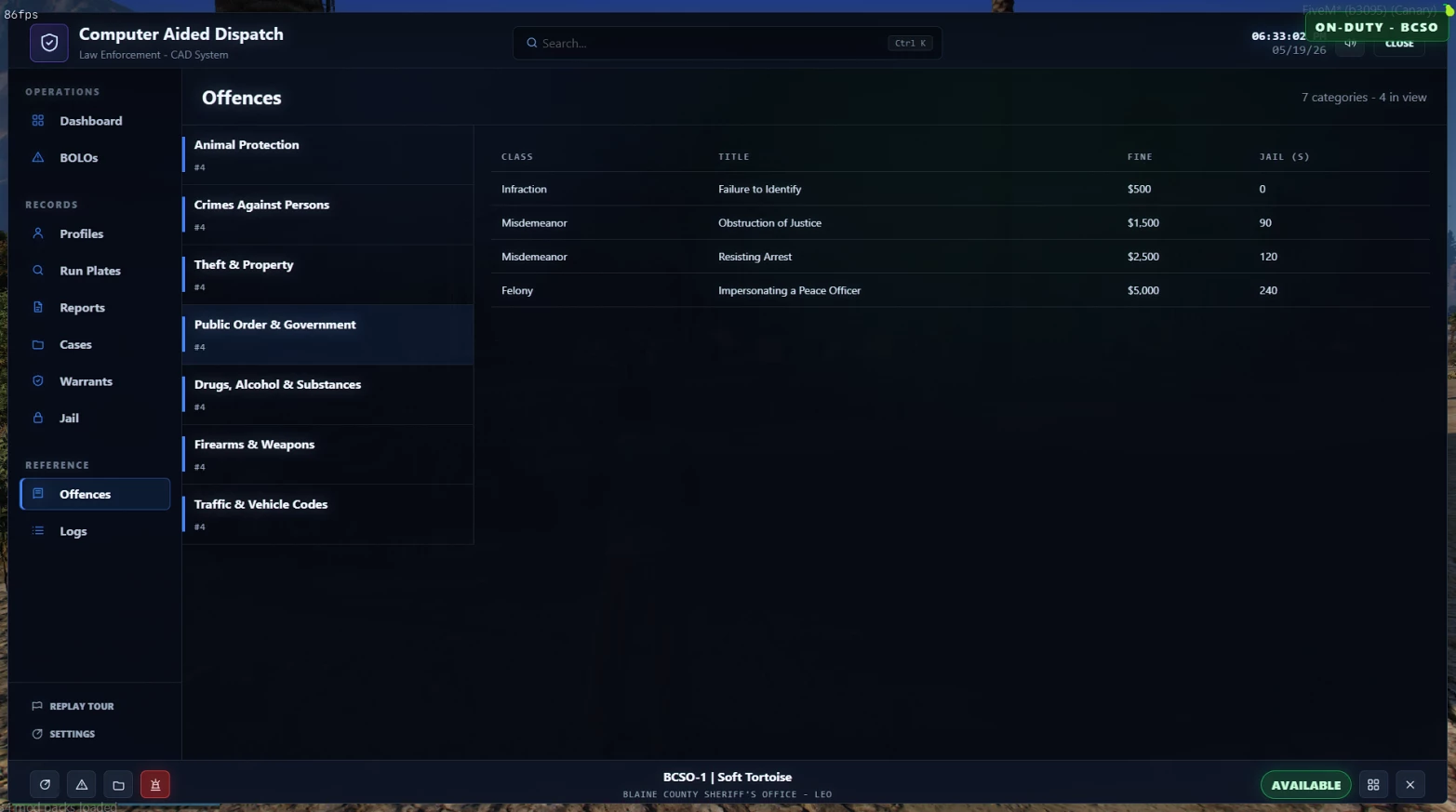1456x812 pixels.
Task: Click the Reports document icon
Action: [38, 307]
